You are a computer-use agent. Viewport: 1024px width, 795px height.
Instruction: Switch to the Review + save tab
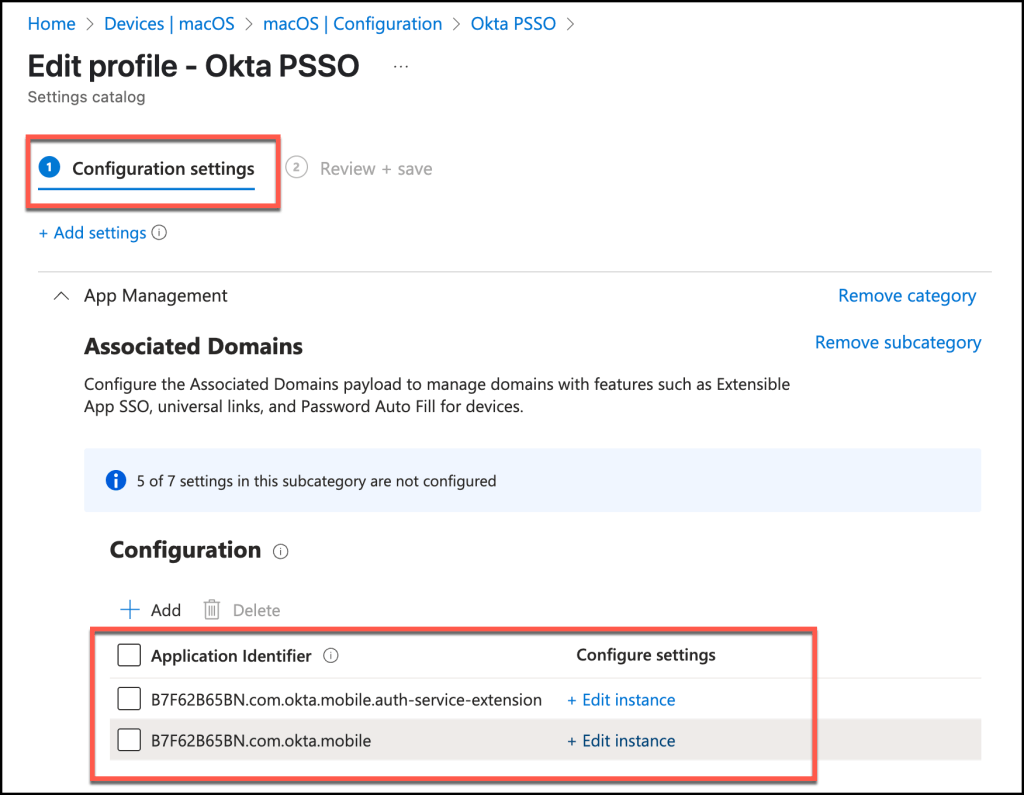point(375,169)
